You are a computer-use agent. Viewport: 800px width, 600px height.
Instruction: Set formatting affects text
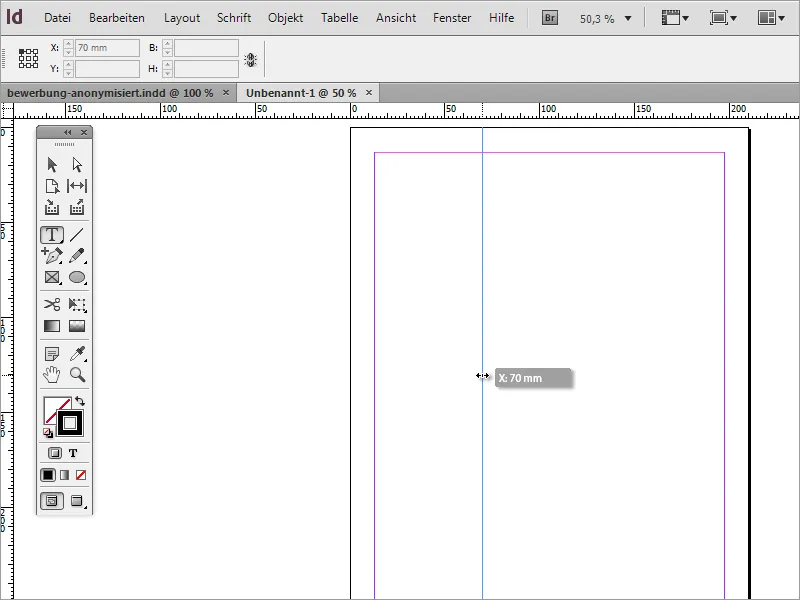[73, 453]
